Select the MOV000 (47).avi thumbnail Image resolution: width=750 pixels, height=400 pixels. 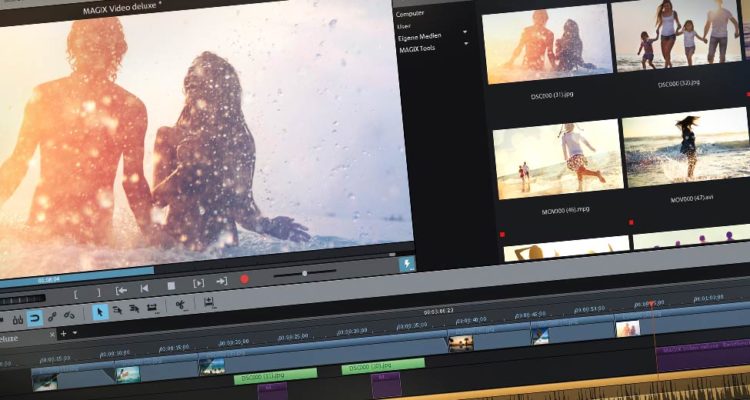coord(687,146)
